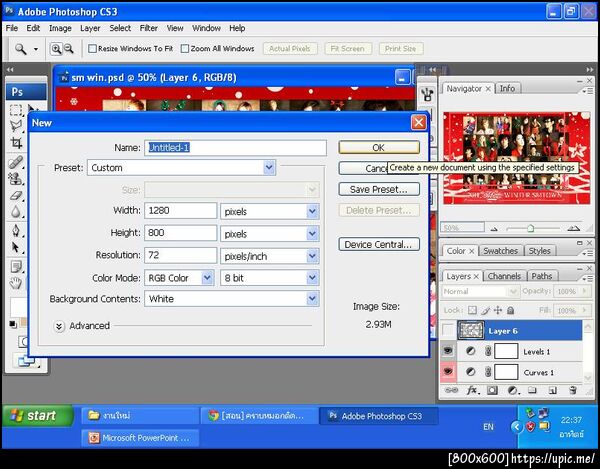Click the Save Preset button
This screenshot has width=600, height=469.
pos(378,189)
